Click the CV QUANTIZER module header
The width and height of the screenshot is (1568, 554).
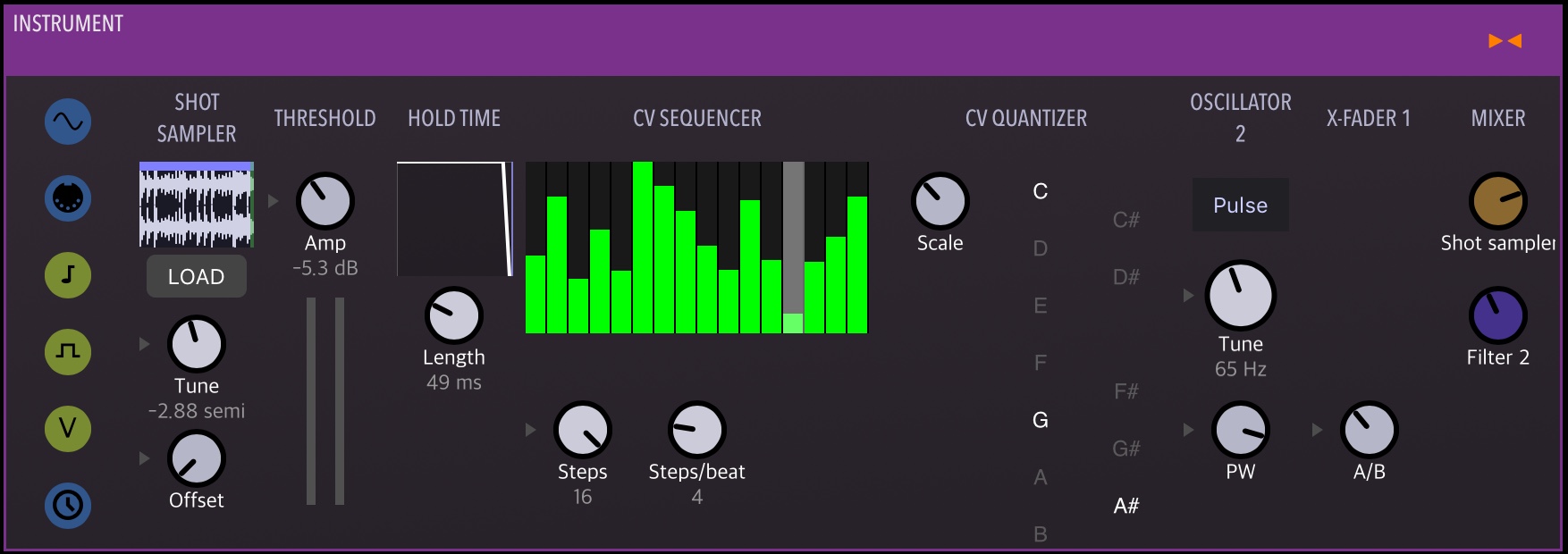click(1026, 118)
